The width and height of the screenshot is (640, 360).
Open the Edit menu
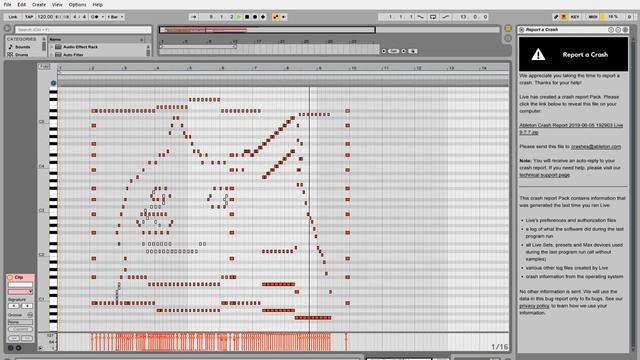pyautogui.click(x=21, y=4)
